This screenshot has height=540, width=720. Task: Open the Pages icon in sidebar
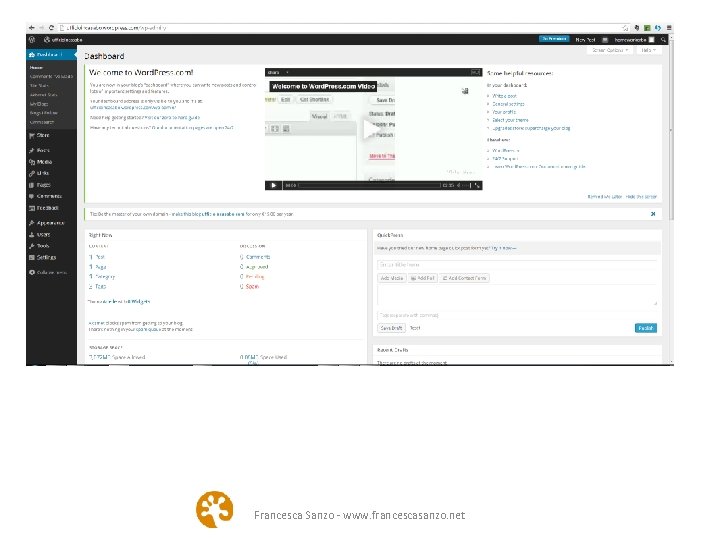(32, 185)
